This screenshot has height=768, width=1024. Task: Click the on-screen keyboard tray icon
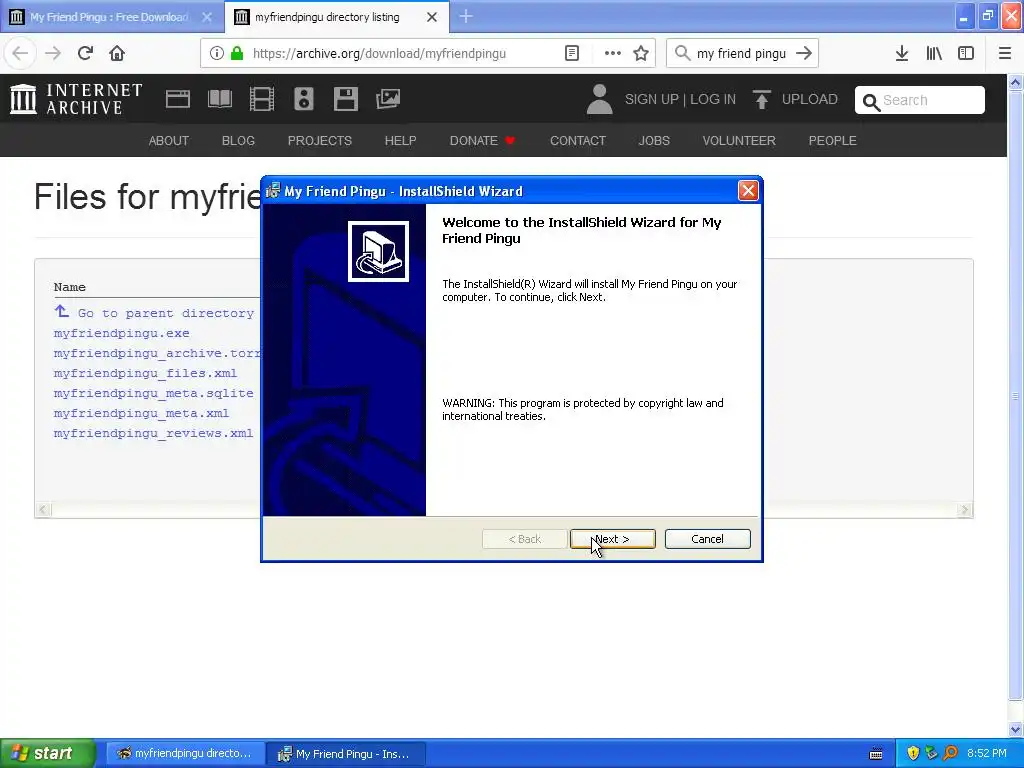click(x=876, y=754)
